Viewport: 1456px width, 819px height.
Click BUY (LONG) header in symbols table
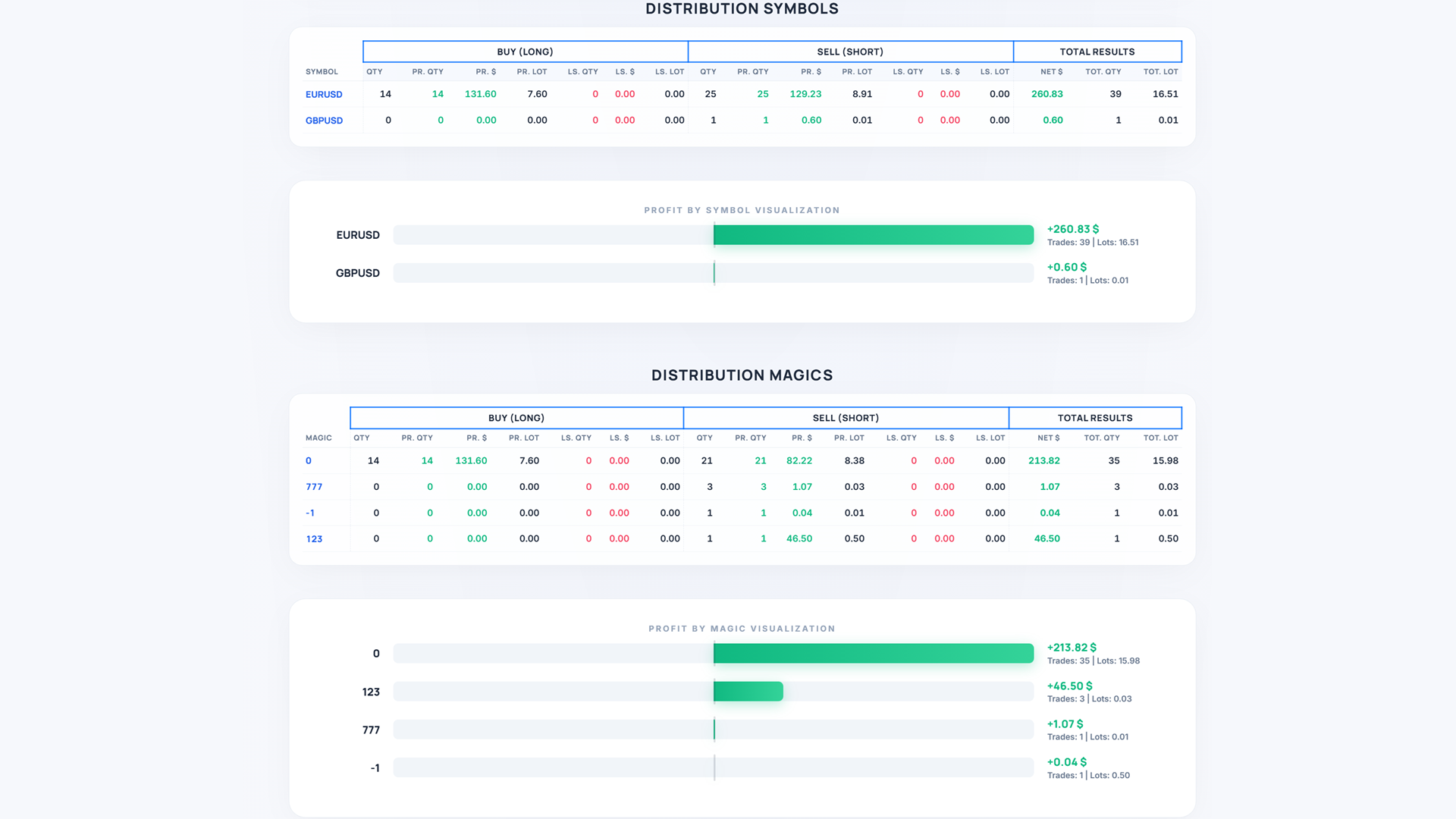tap(525, 52)
